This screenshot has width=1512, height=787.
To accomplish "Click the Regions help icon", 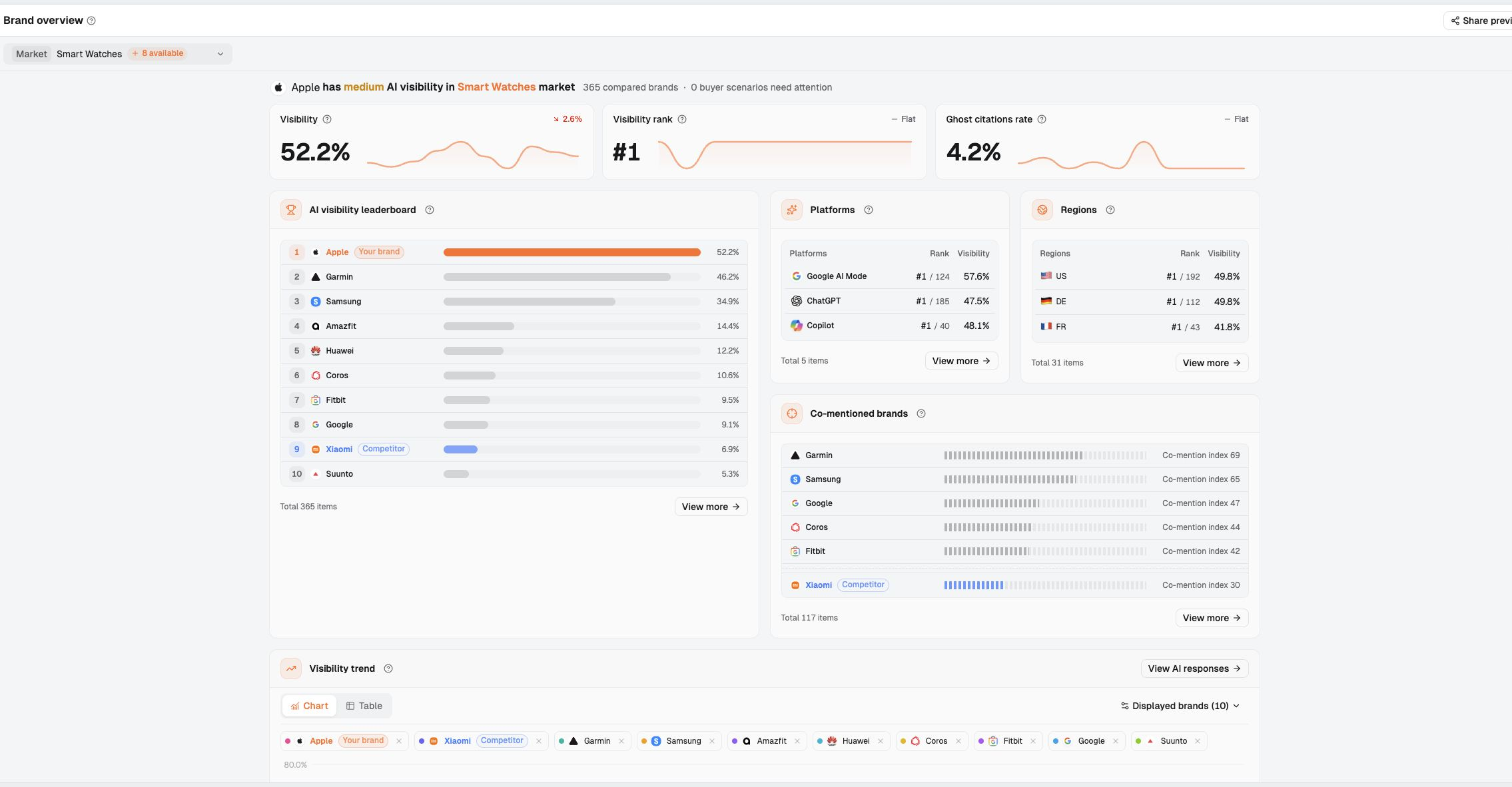I will click(1110, 210).
